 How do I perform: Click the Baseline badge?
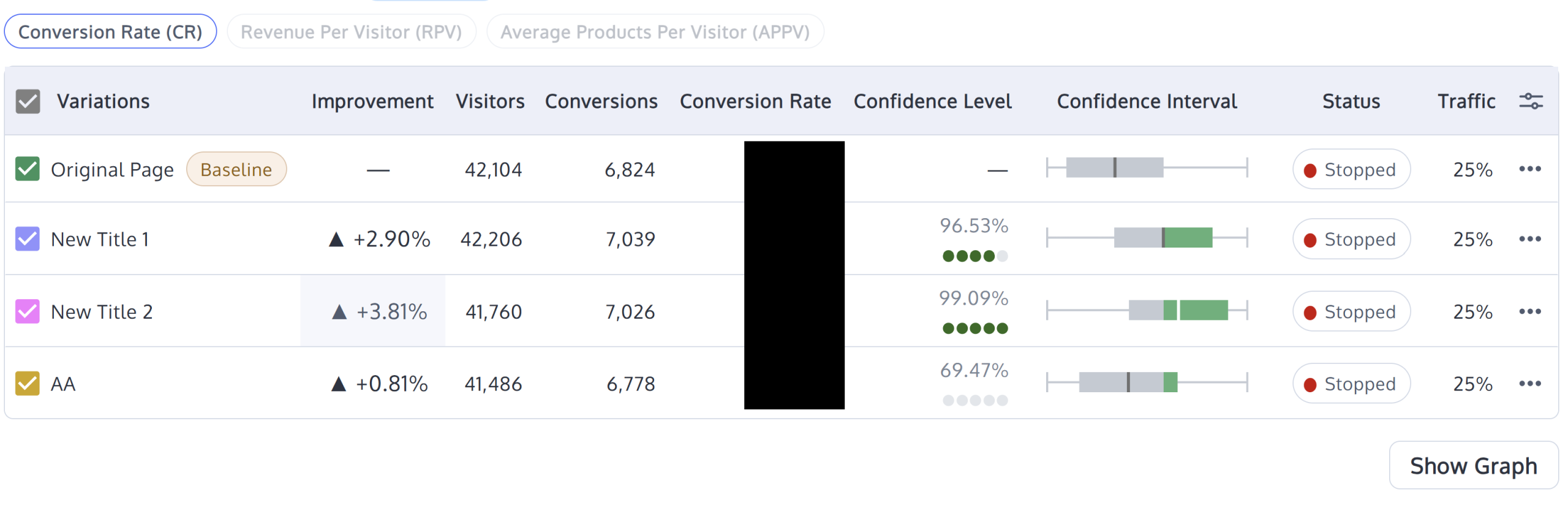236,169
